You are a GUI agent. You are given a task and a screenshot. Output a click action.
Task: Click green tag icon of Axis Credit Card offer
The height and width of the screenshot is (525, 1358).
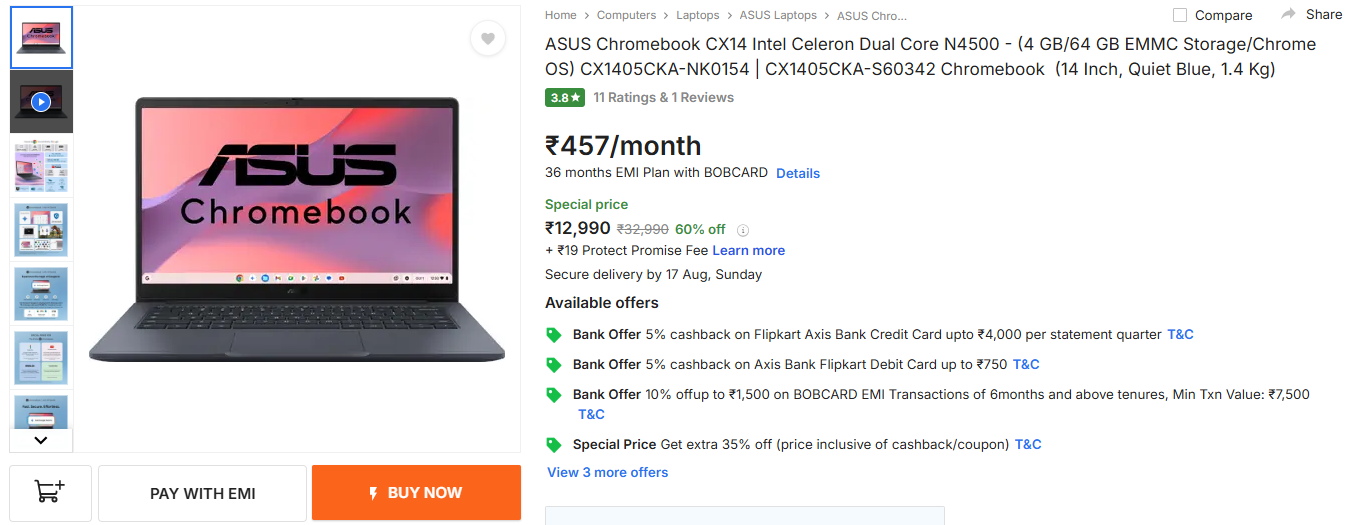point(554,335)
